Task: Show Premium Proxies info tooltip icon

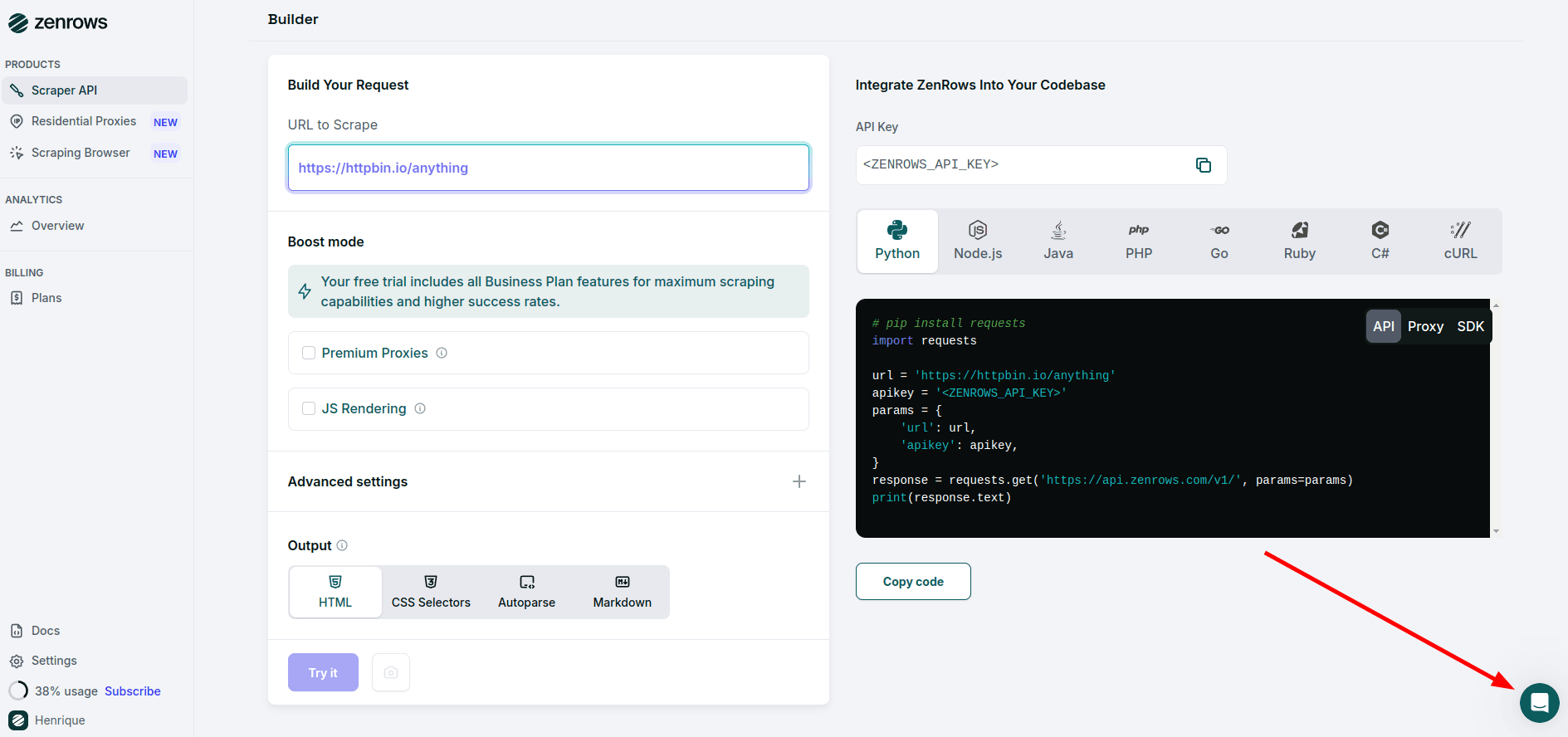Action: 442,353
